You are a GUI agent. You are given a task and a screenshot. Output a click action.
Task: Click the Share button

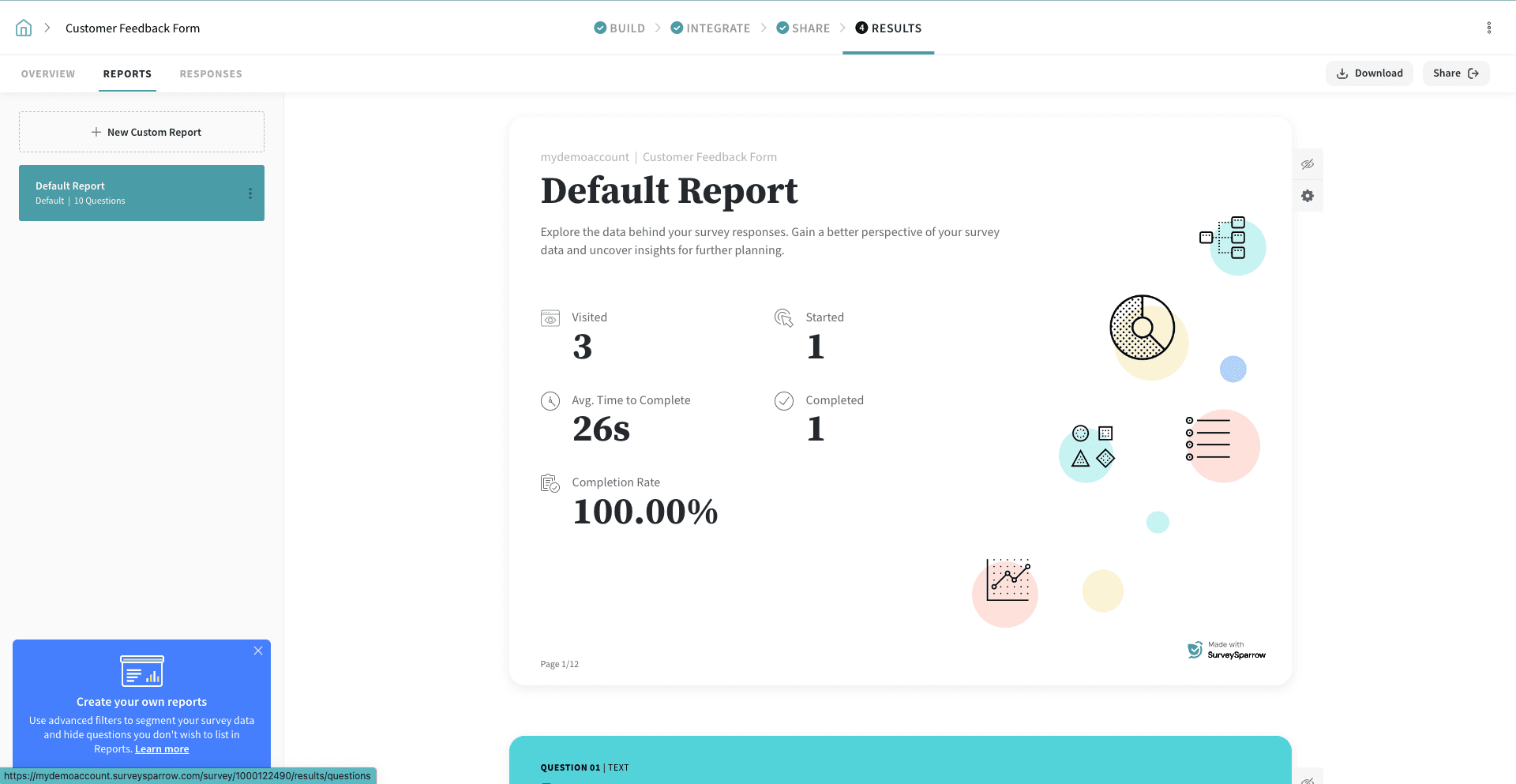coord(1455,73)
